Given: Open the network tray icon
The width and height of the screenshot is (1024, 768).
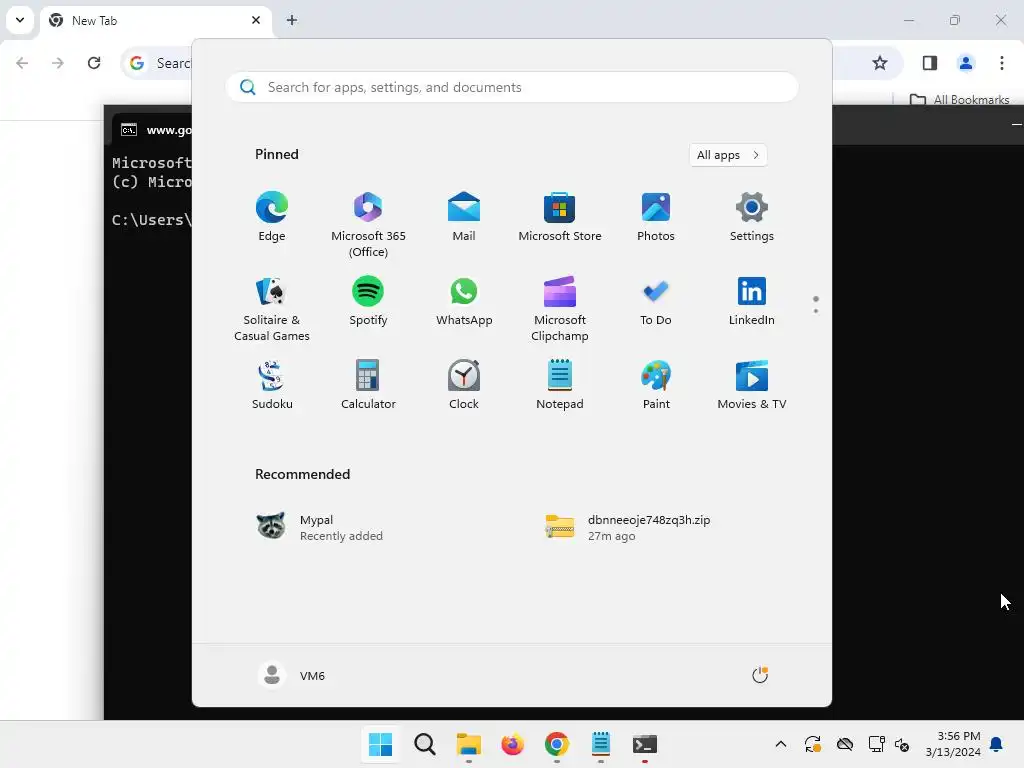Looking at the screenshot, I should click(x=876, y=744).
